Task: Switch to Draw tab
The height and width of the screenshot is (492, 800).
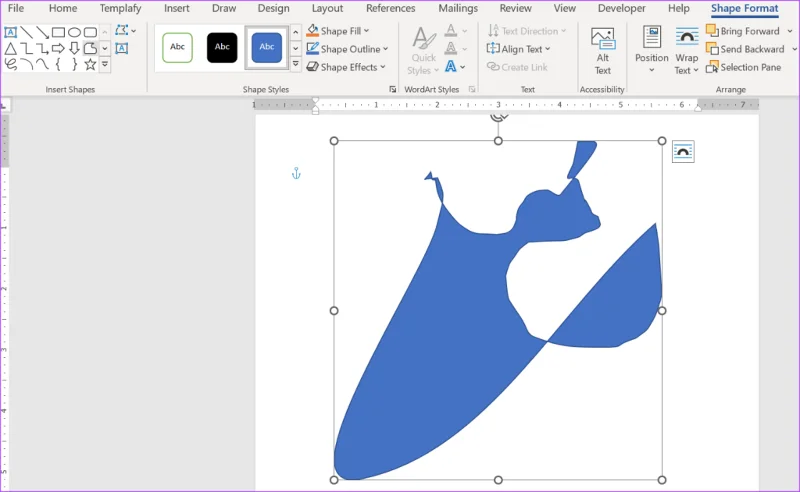Action: 224,8
